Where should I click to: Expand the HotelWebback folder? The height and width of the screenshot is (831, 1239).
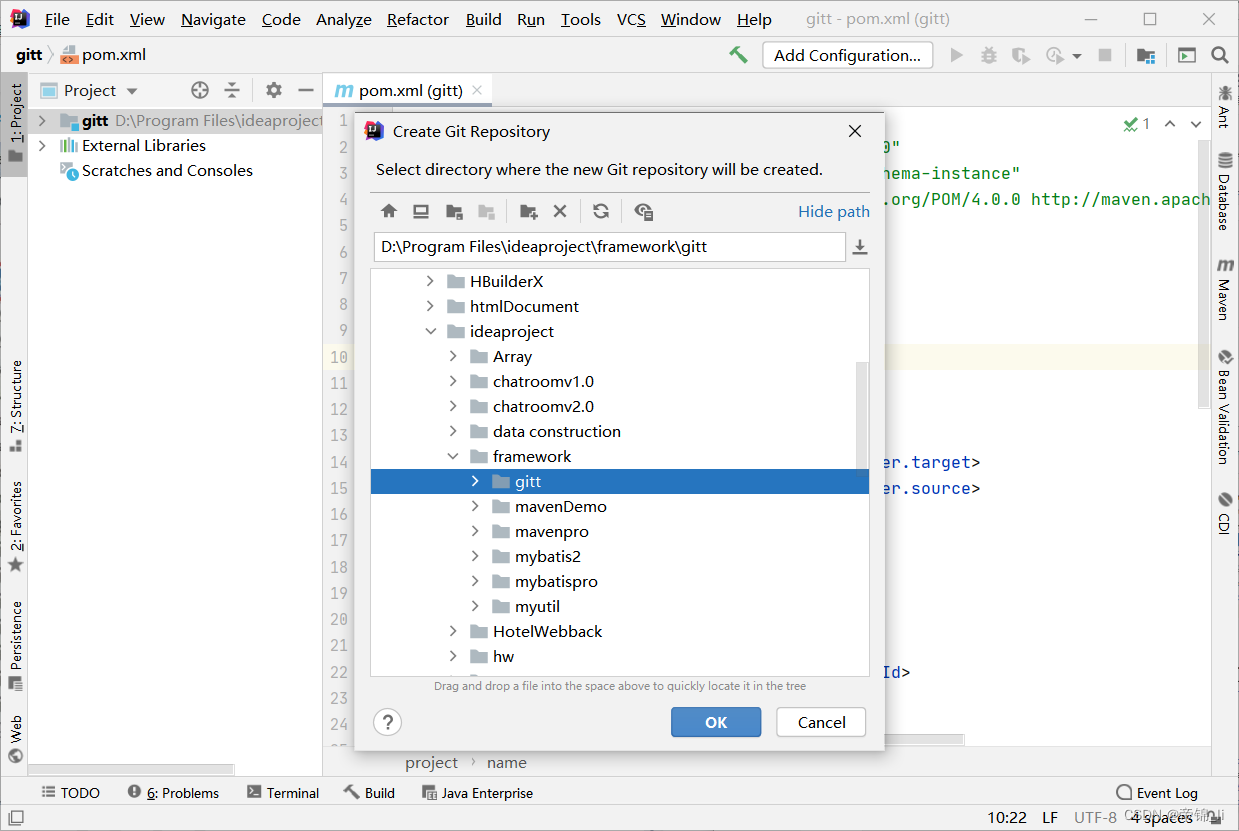[x=454, y=632]
